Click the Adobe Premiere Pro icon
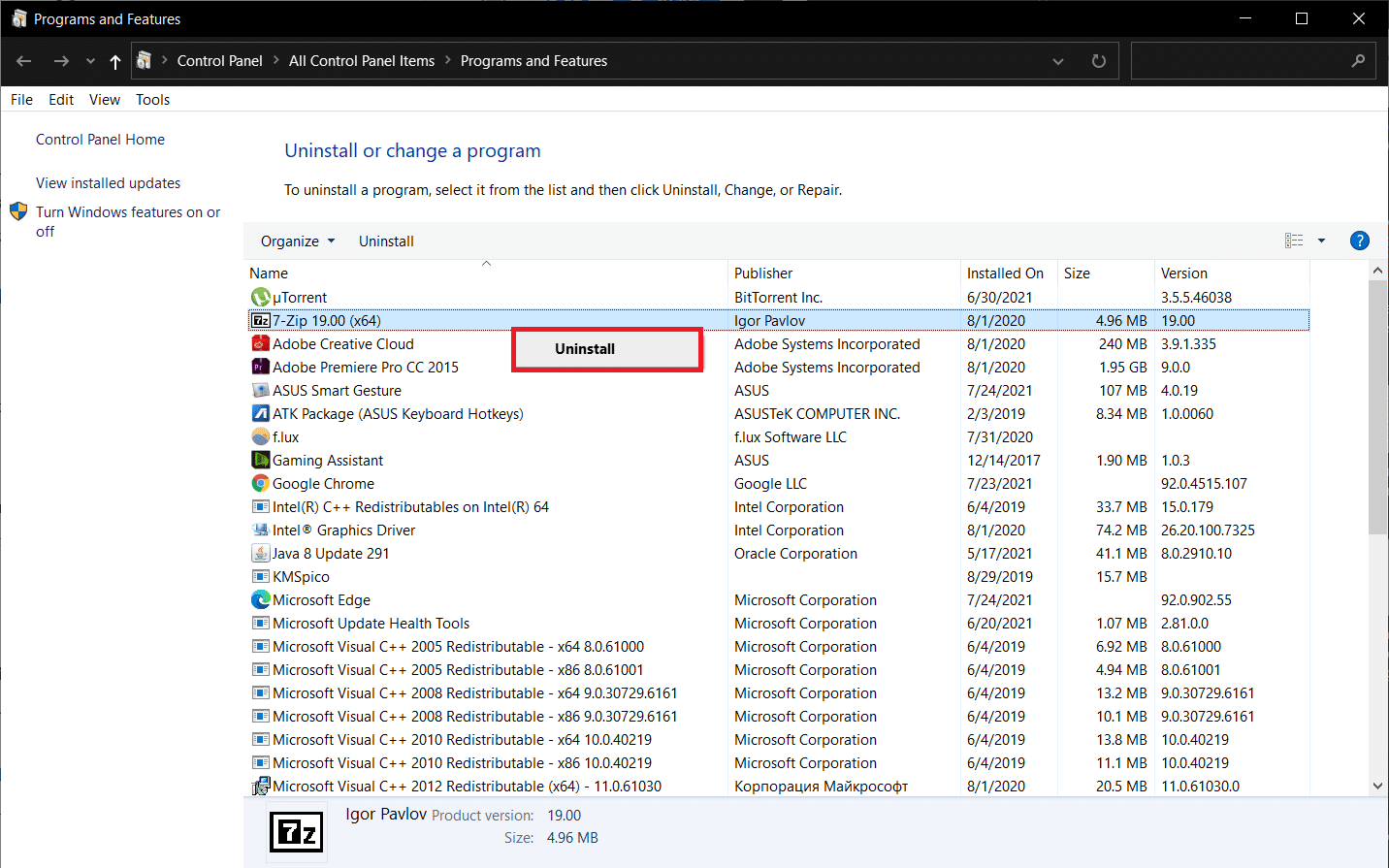This screenshot has height=868, width=1389. pos(260,368)
